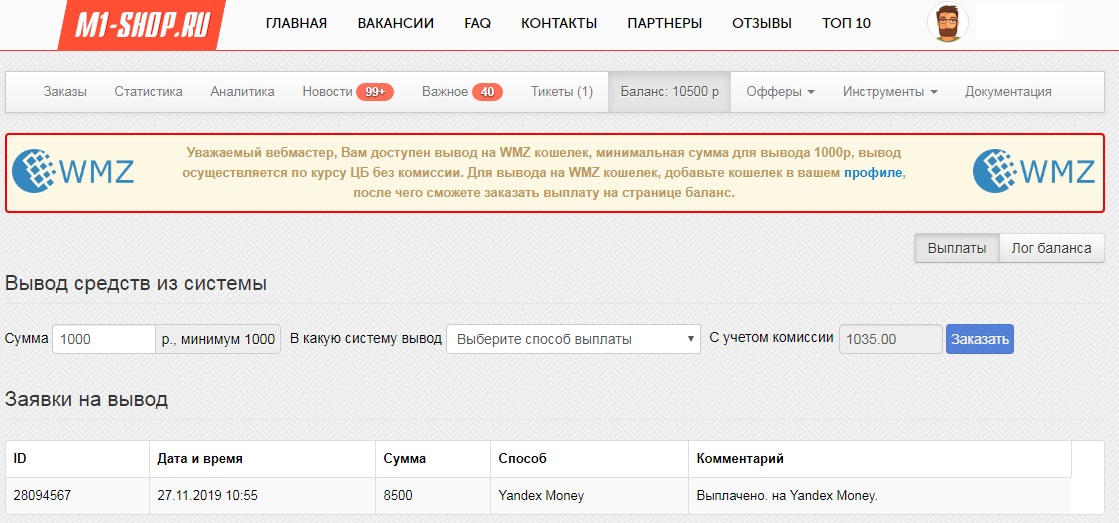
Task: Open Важное with 40 badge
Action: (461, 92)
